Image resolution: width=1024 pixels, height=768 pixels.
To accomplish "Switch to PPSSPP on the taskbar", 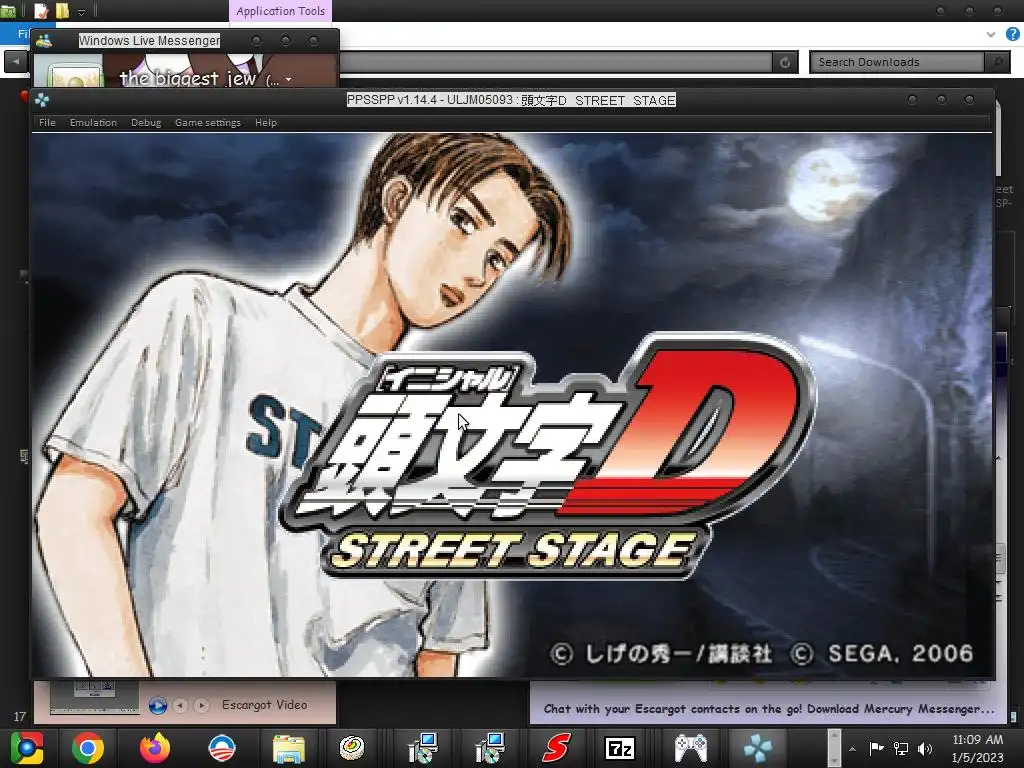I will [758, 748].
